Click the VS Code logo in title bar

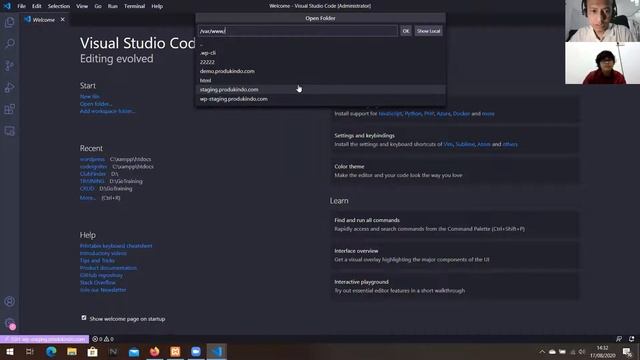tap(7, 6)
